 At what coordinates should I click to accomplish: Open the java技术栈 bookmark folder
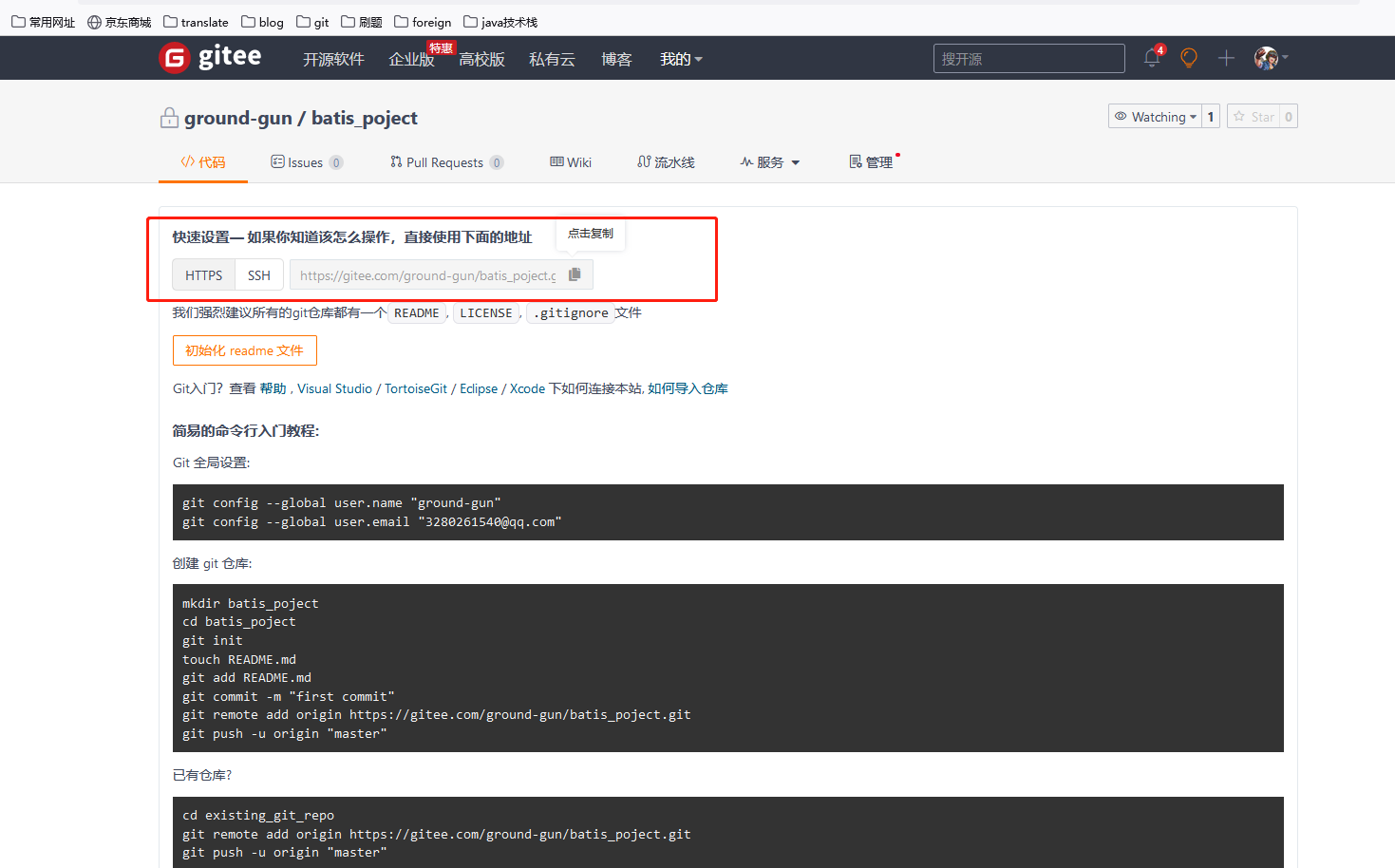tap(500, 22)
